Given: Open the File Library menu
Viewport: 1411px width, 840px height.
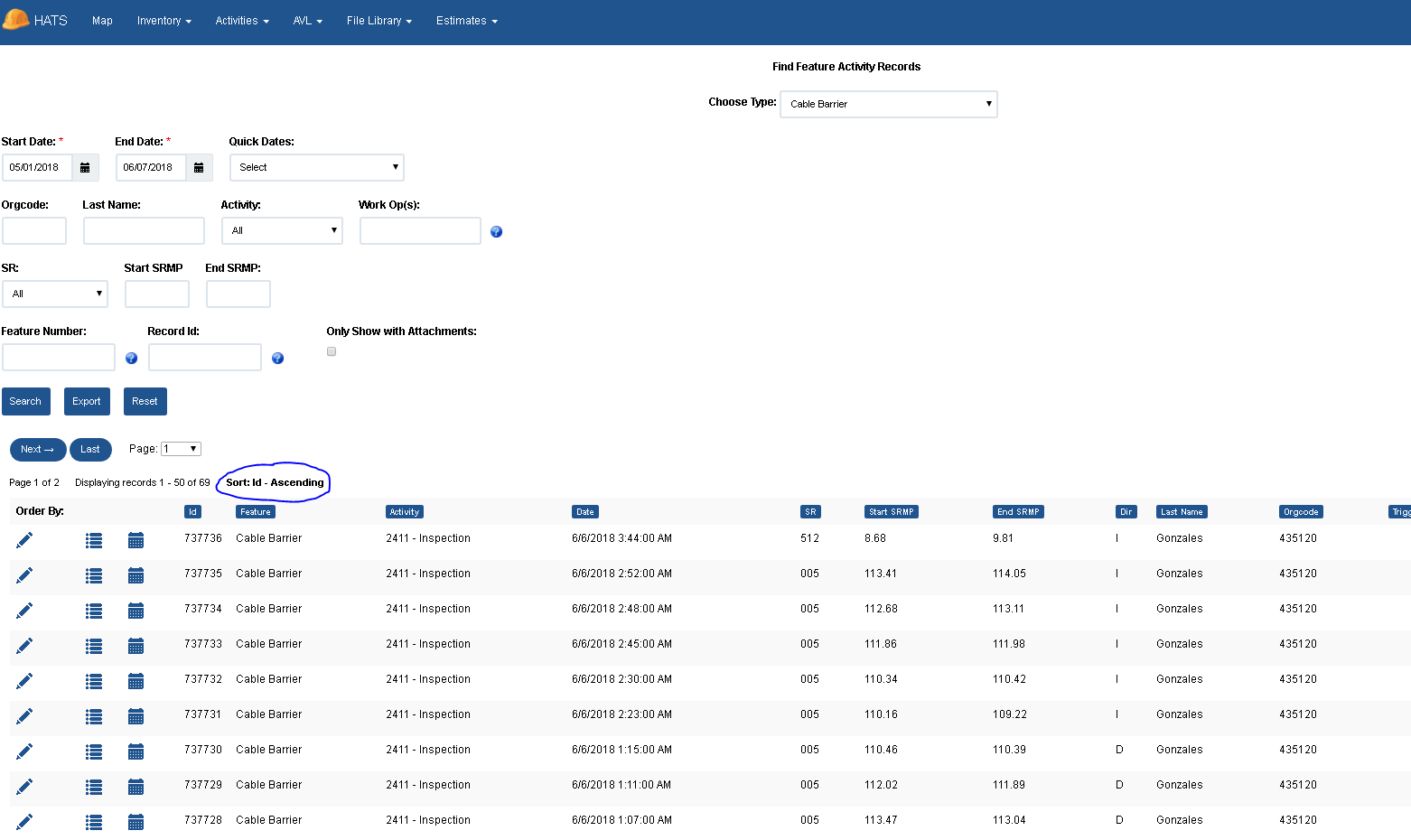Looking at the screenshot, I should [378, 21].
